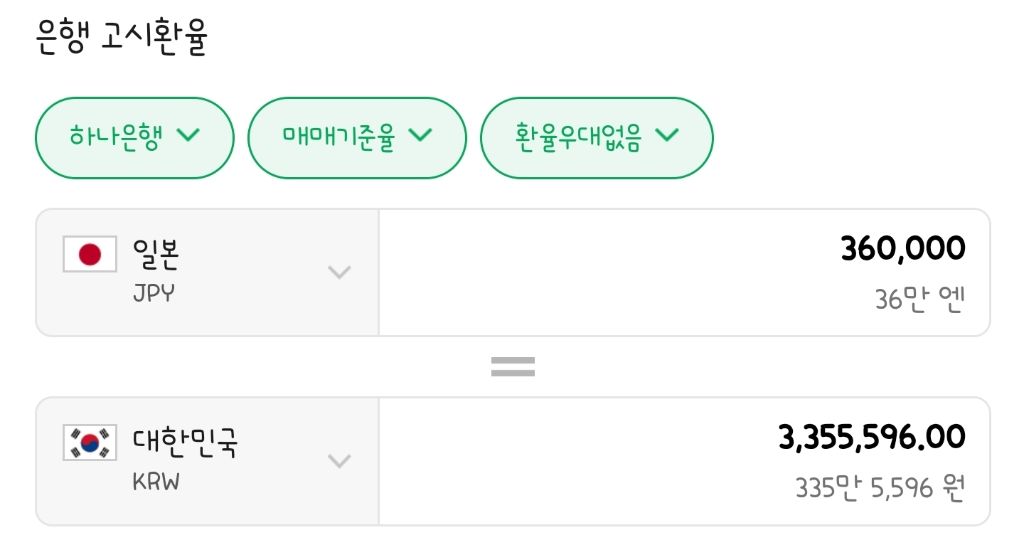The height and width of the screenshot is (540, 1024).
Task: Open the 하나은행 bank selector
Action: pyautogui.click(x=134, y=137)
